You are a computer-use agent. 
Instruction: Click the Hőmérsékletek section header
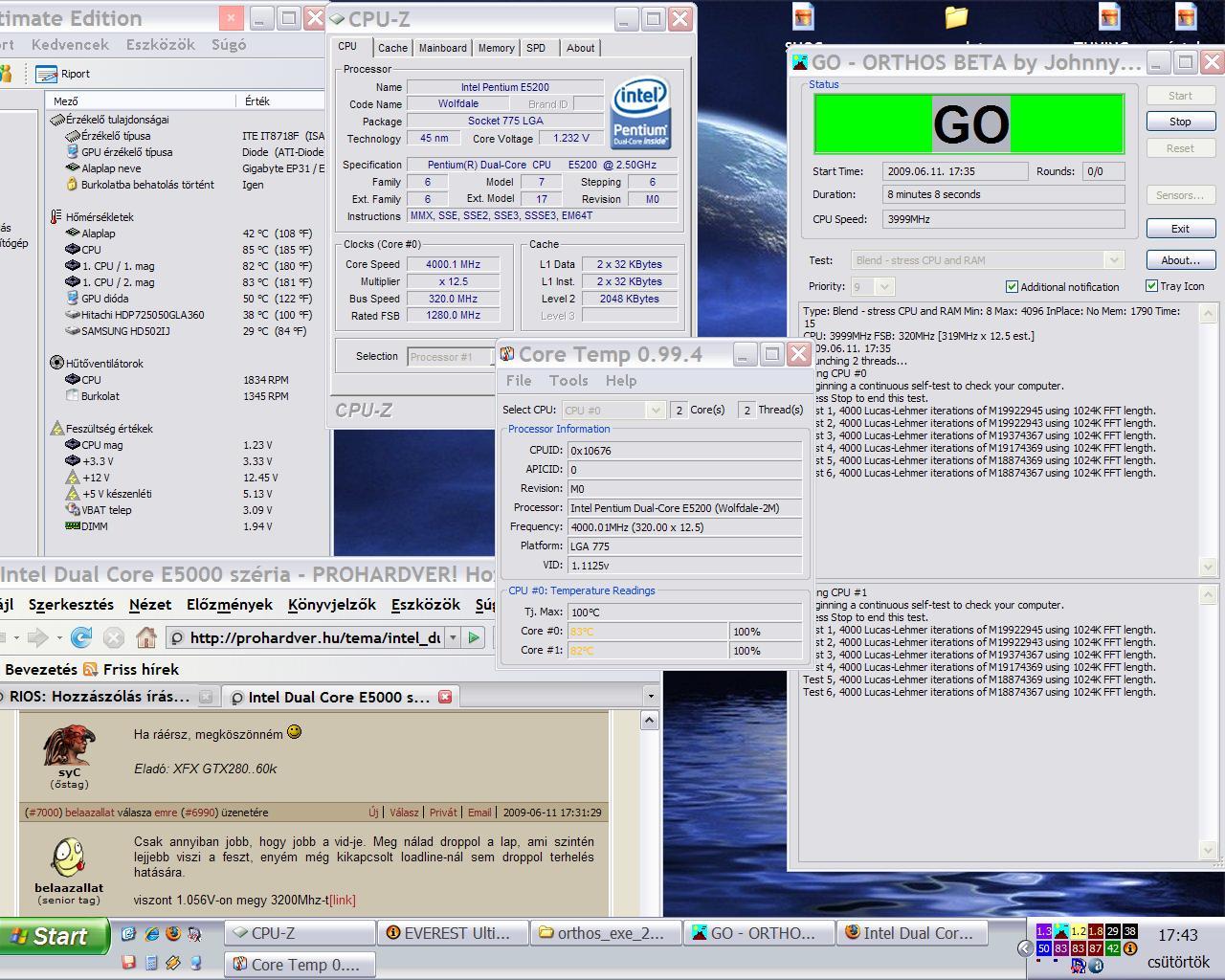click(92, 217)
